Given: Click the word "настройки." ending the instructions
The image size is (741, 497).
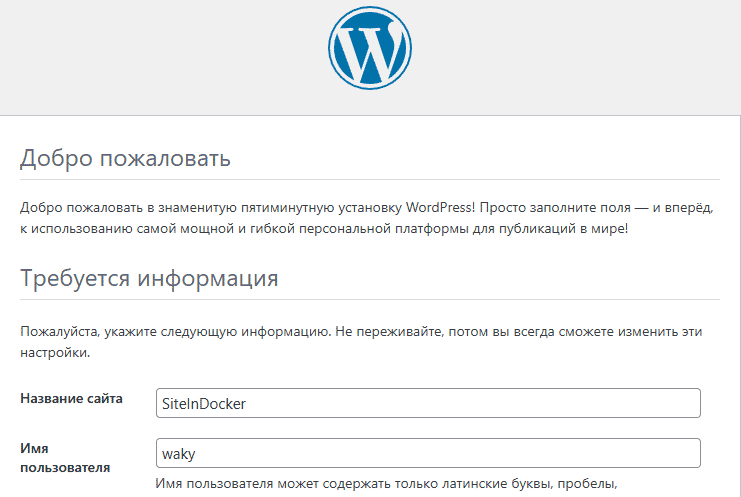Looking at the screenshot, I should click(x=55, y=353).
